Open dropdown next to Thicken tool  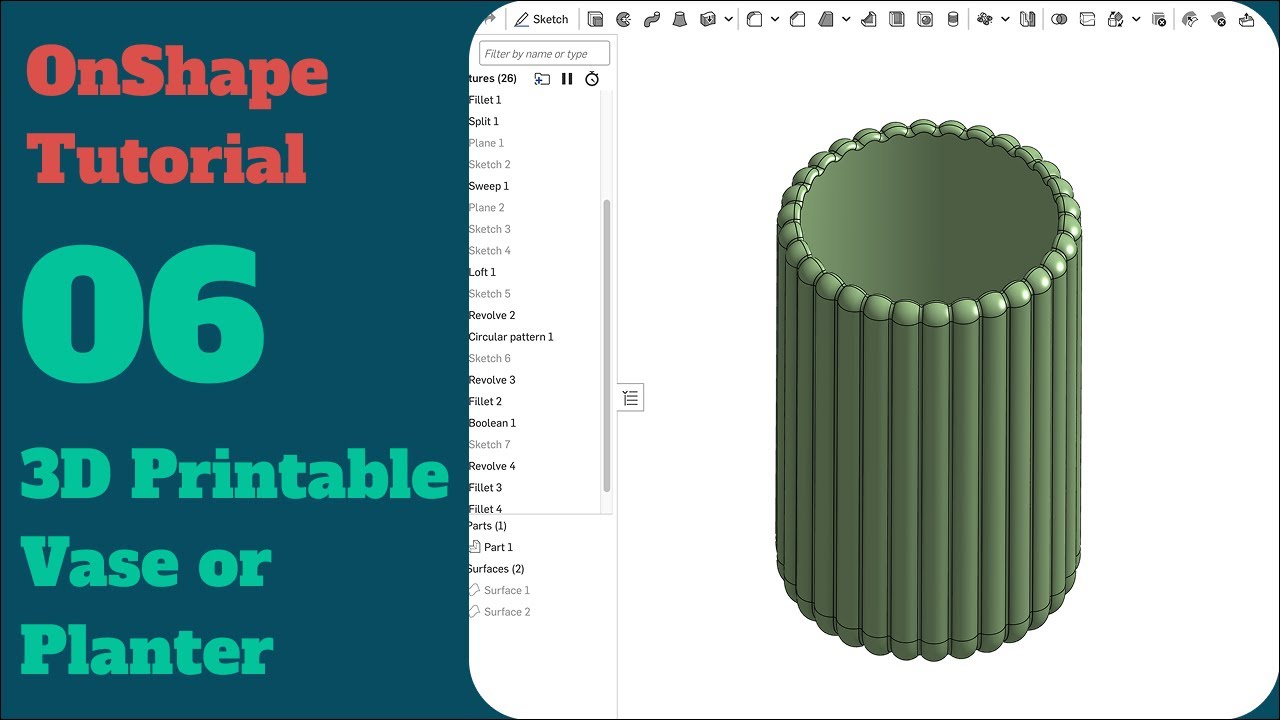coord(729,19)
